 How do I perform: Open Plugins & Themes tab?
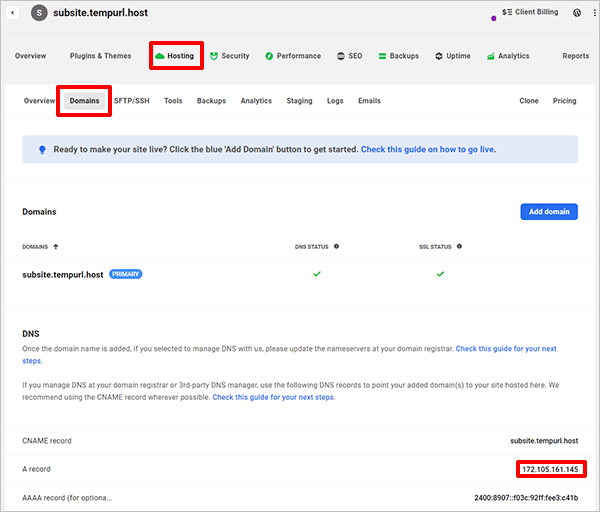point(100,56)
